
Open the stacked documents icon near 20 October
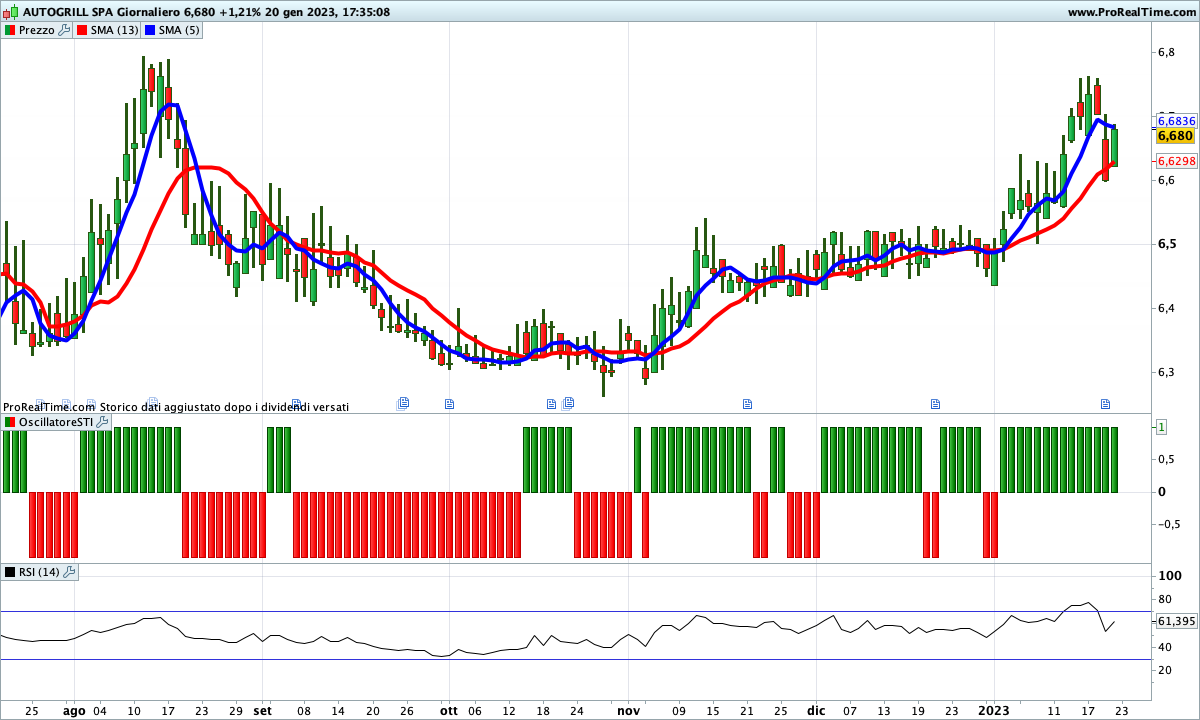568,403
